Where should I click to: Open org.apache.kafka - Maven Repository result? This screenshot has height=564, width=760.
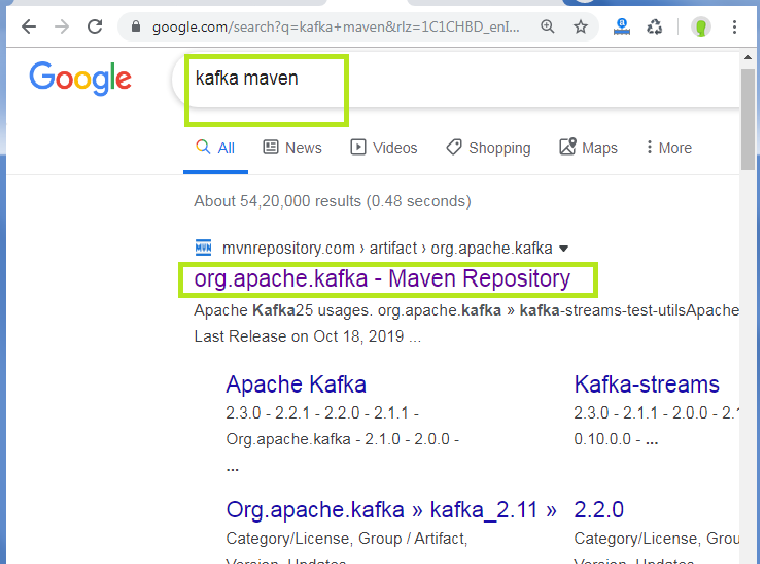[x=382, y=279]
